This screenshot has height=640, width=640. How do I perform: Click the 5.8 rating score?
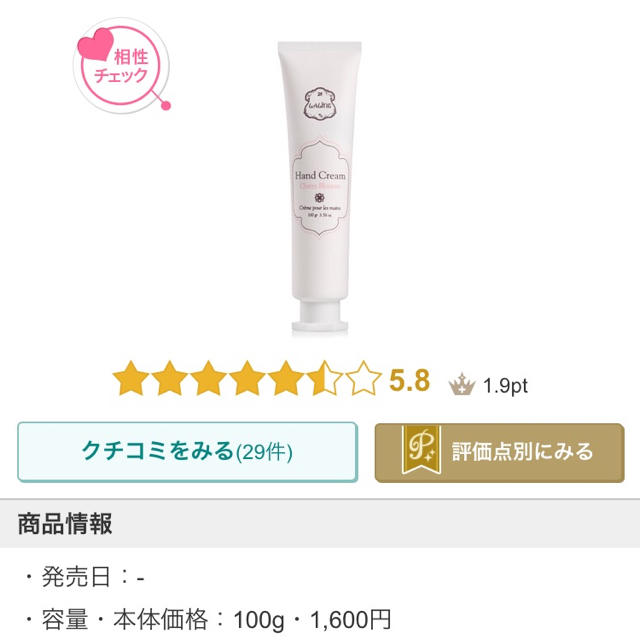(409, 381)
